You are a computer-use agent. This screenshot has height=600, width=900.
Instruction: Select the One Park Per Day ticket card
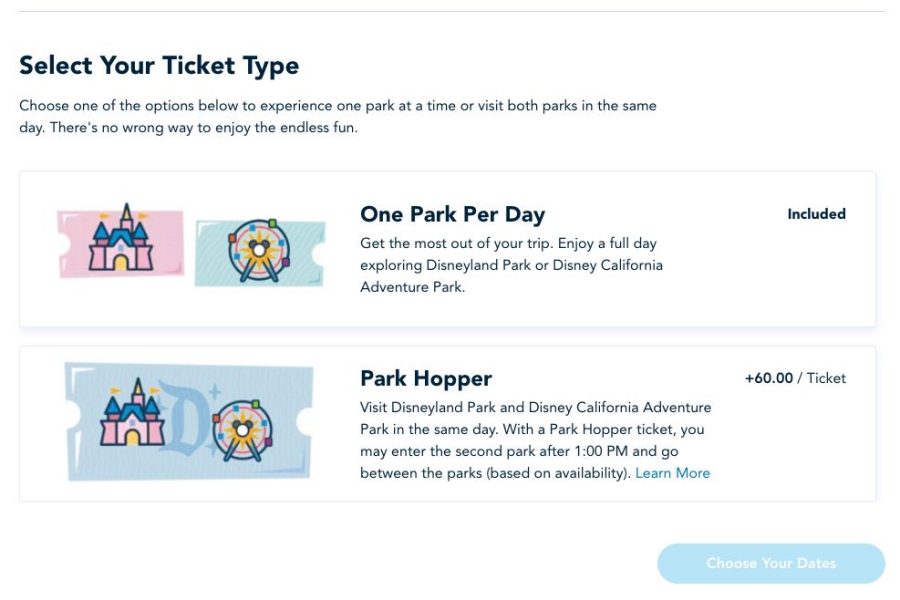[x=447, y=249]
